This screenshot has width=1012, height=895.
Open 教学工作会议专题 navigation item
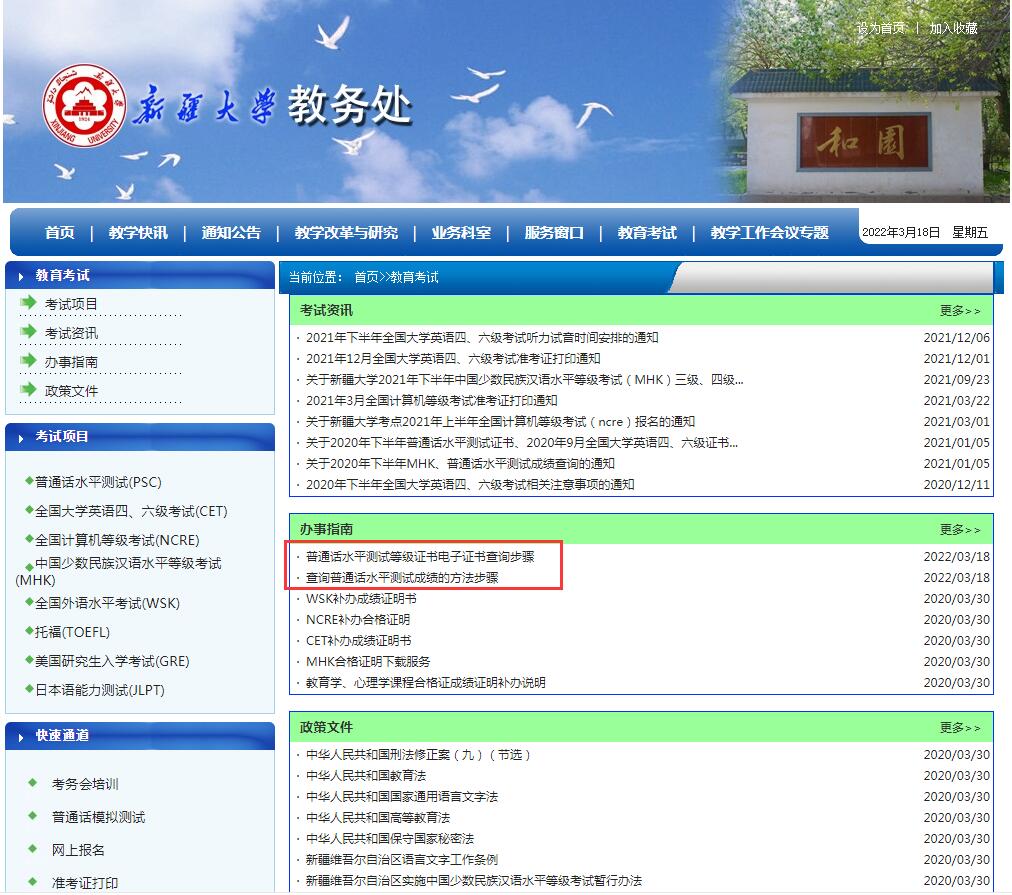769,233
